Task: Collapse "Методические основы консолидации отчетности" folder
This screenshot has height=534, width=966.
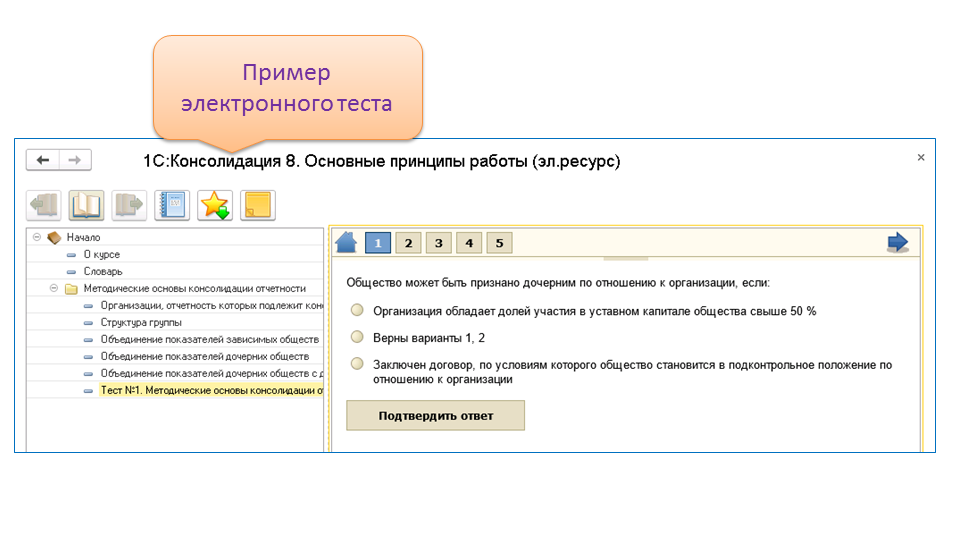Action: tap(54, 289)
